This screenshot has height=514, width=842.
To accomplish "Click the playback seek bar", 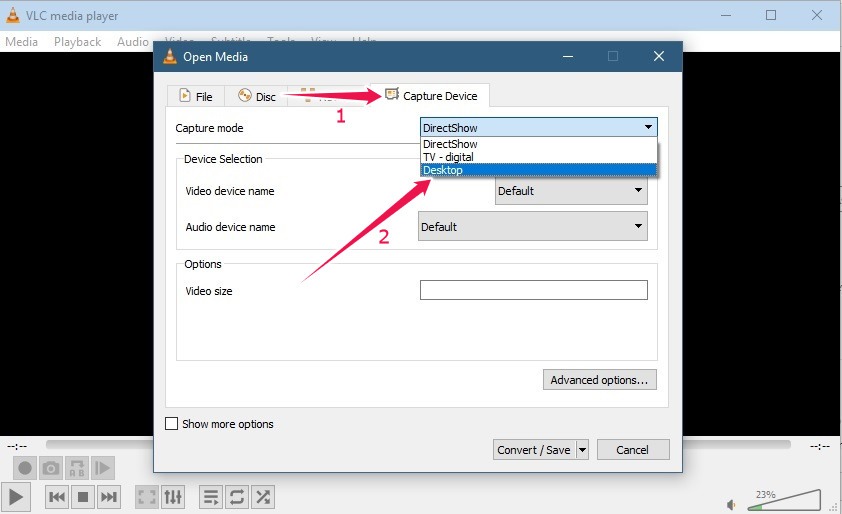I will click(418, 444).
